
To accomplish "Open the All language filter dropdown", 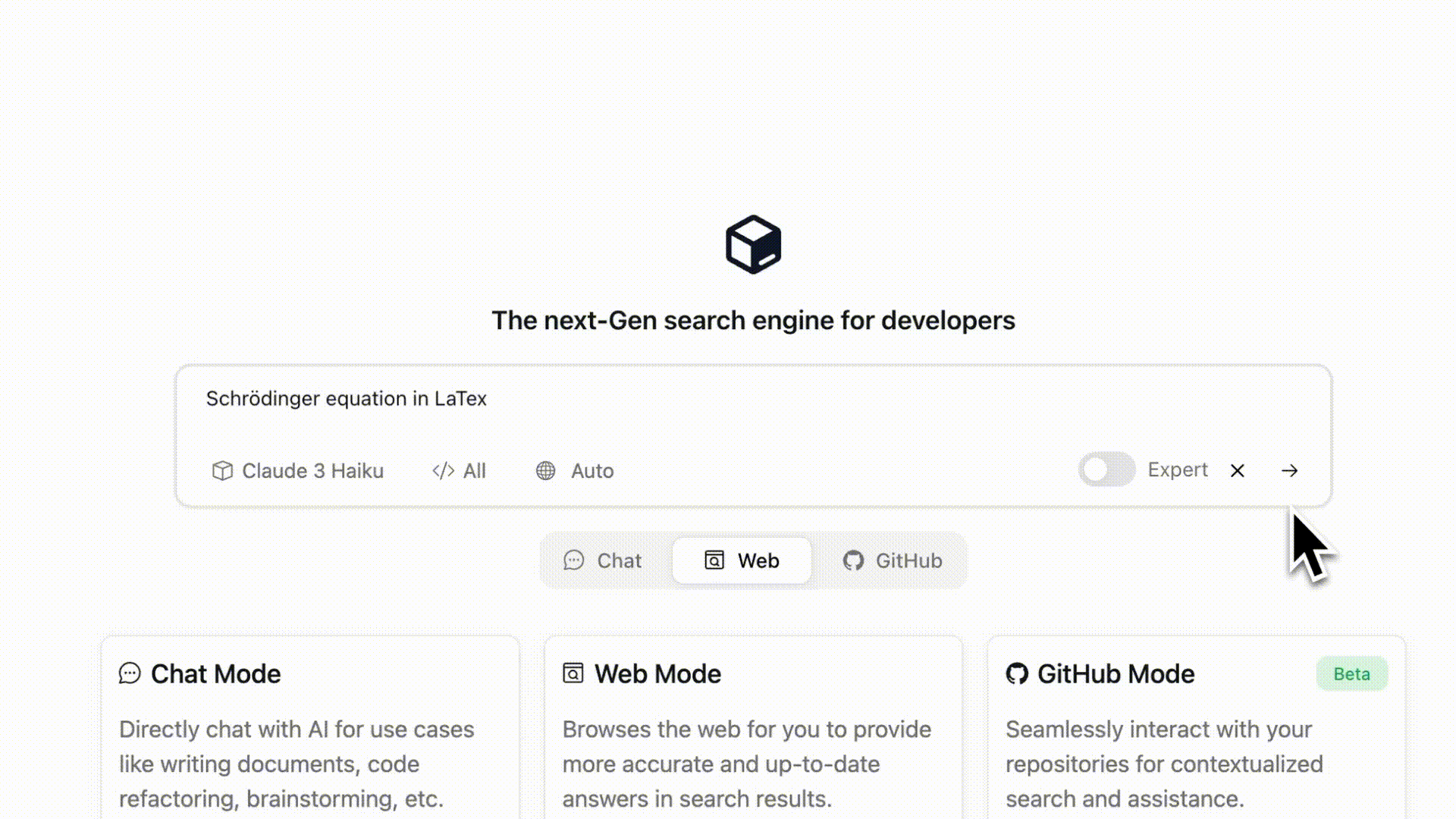I will click(x=459, y=471).
